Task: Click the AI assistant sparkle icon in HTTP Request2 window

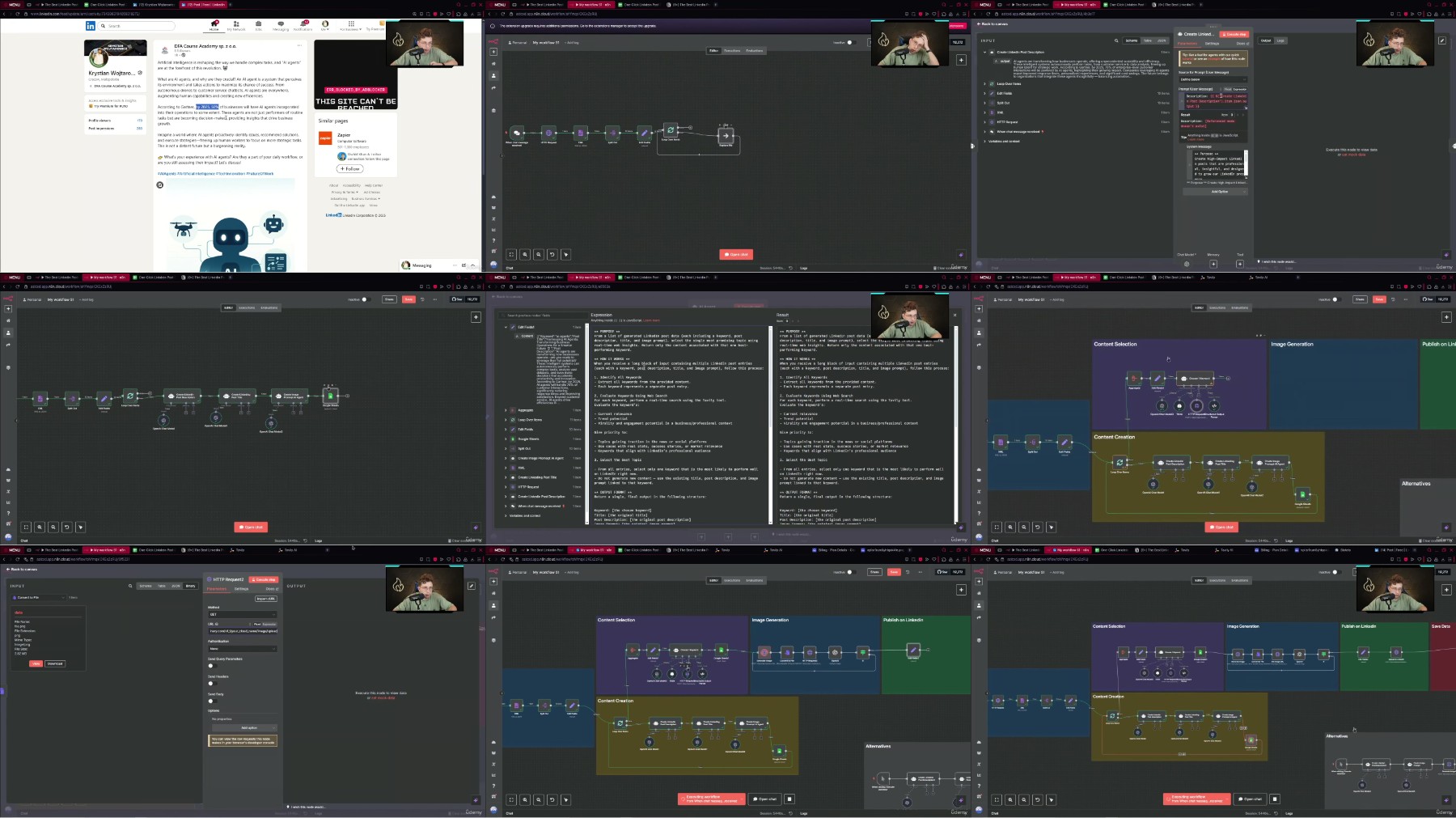Action: tap(476, 800)
